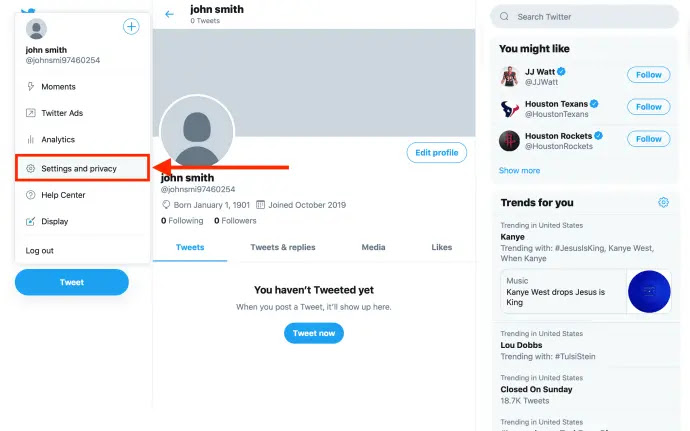Image resolution: width=690 pixels, height=431 pixels.
Task: Click the Moments lightning icon
Action: click(x=30, y=86)
